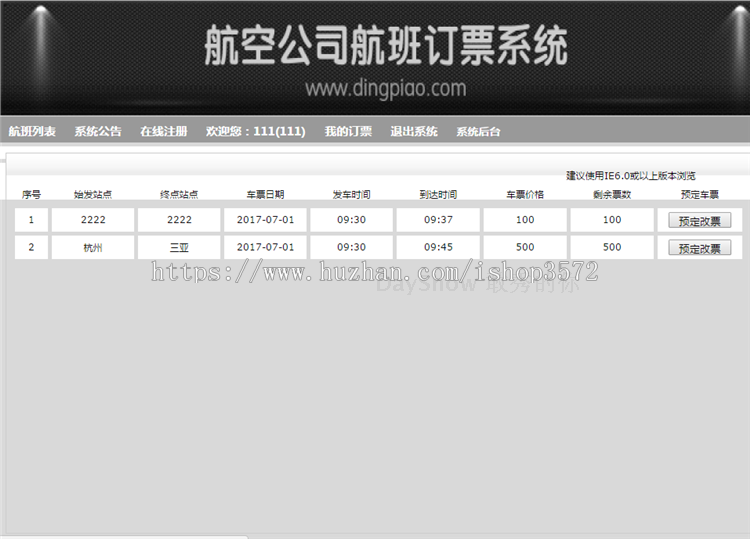
Task: Click the price 100 cell in row 1
Action: (525, 220)
